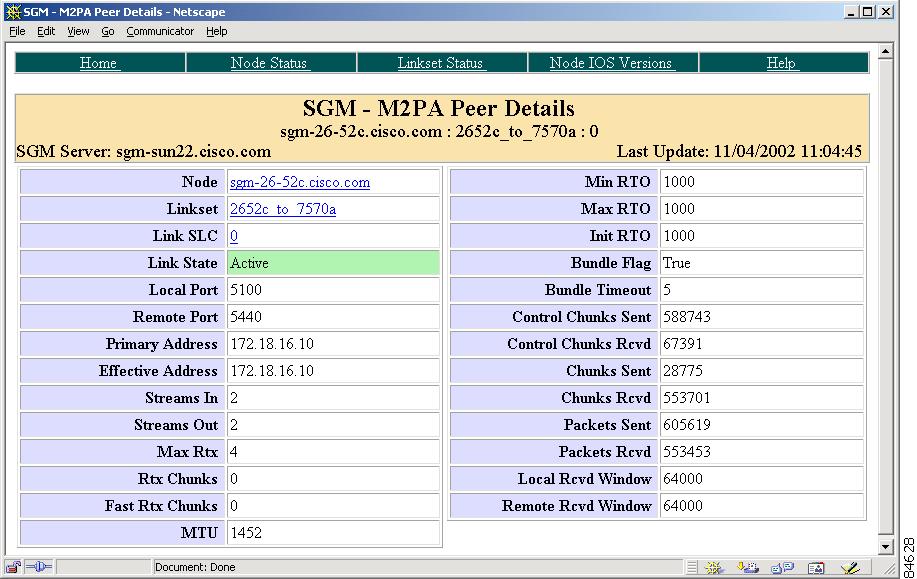Open the View menu

78,31
